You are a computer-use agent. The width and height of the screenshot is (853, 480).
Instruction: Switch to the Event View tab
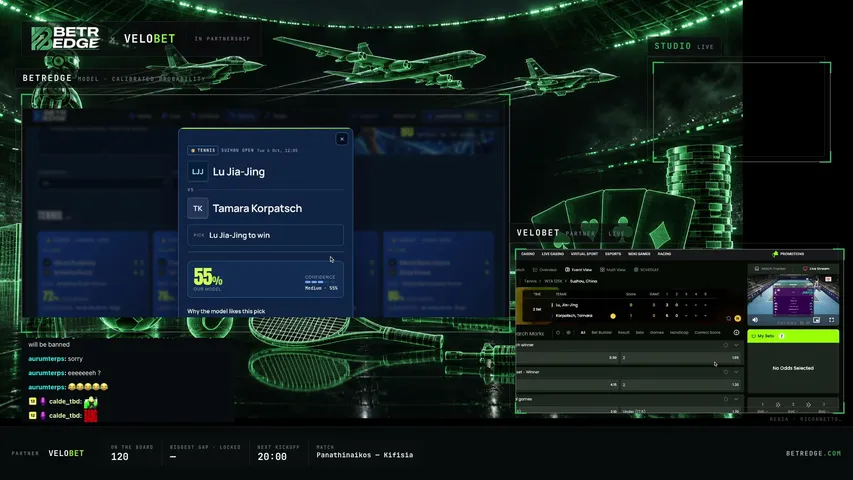coord(578,269)
